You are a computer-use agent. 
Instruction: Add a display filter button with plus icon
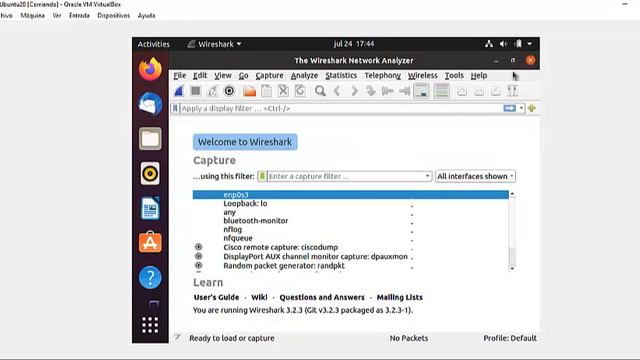[531, 108]
